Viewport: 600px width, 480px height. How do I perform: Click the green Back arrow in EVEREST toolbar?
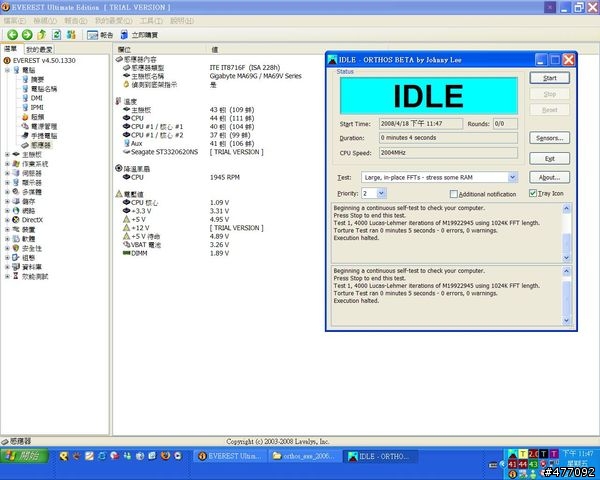click(x=12, y=35)
